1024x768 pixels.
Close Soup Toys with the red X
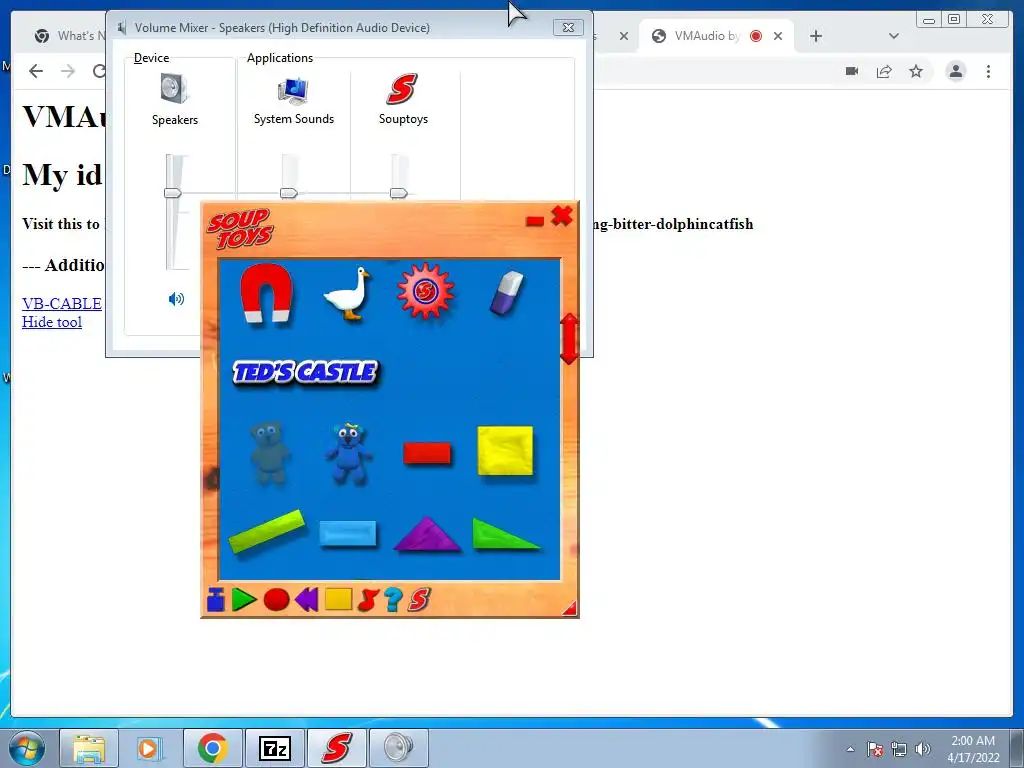coord(562,216)
